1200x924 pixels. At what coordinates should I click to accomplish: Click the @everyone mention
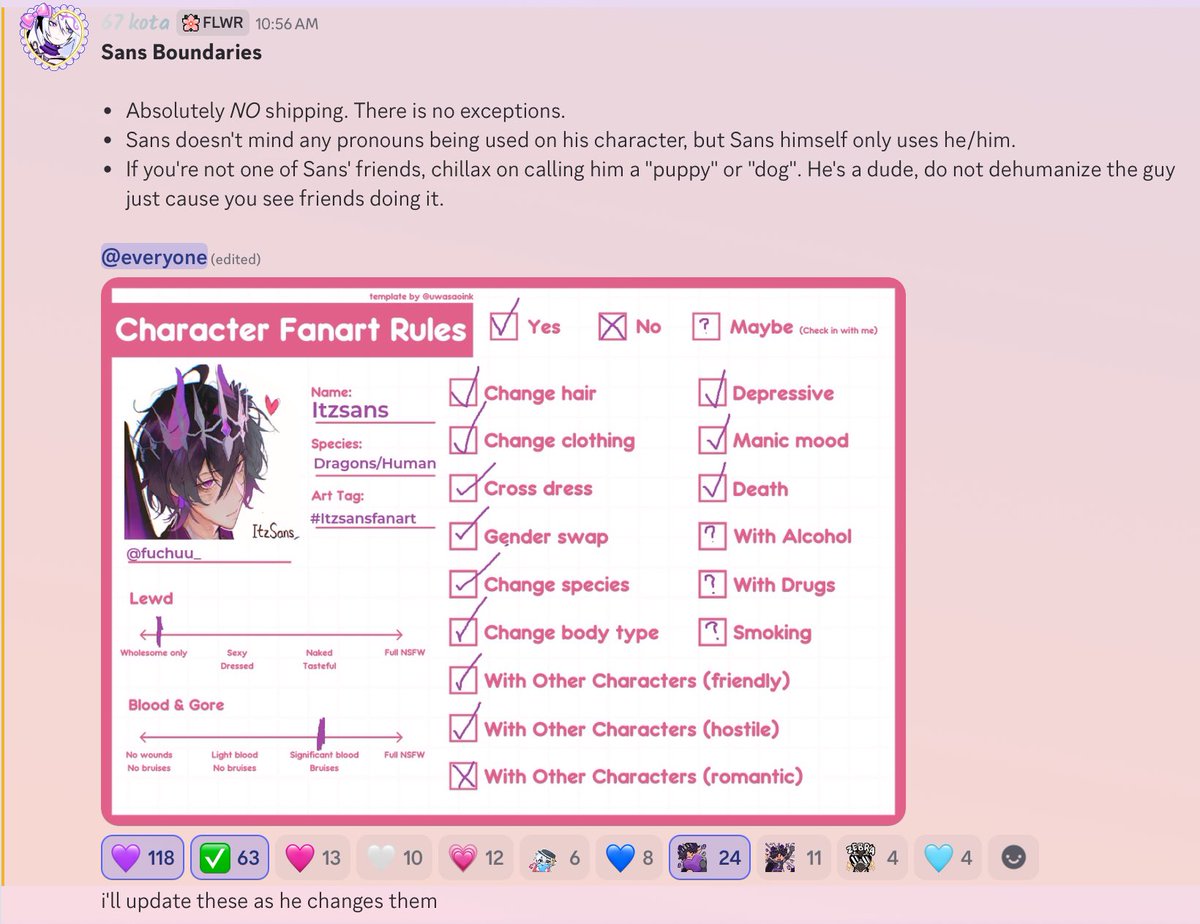tap(154, 257)
